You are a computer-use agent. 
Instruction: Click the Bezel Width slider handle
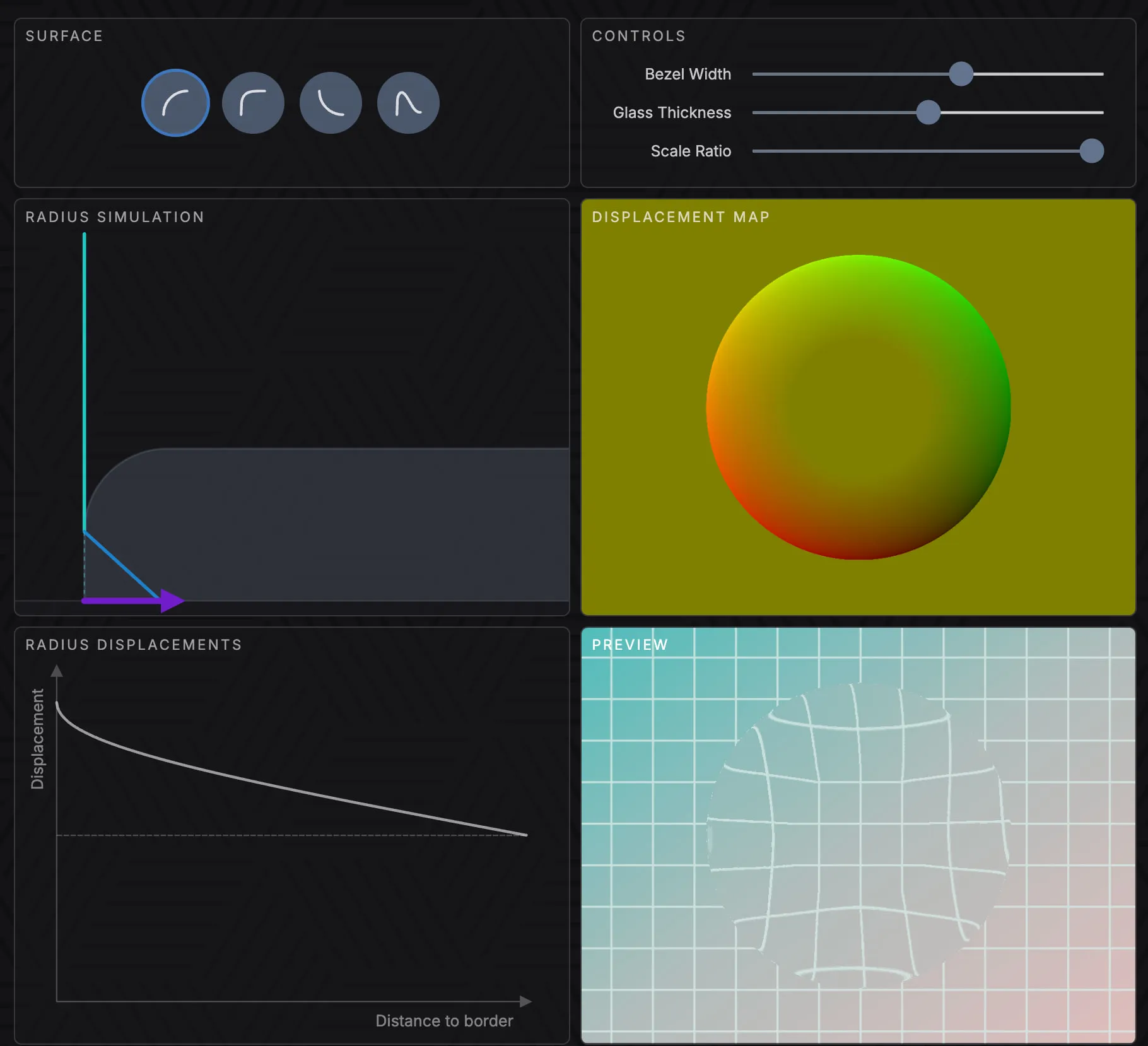coord(961,74)
